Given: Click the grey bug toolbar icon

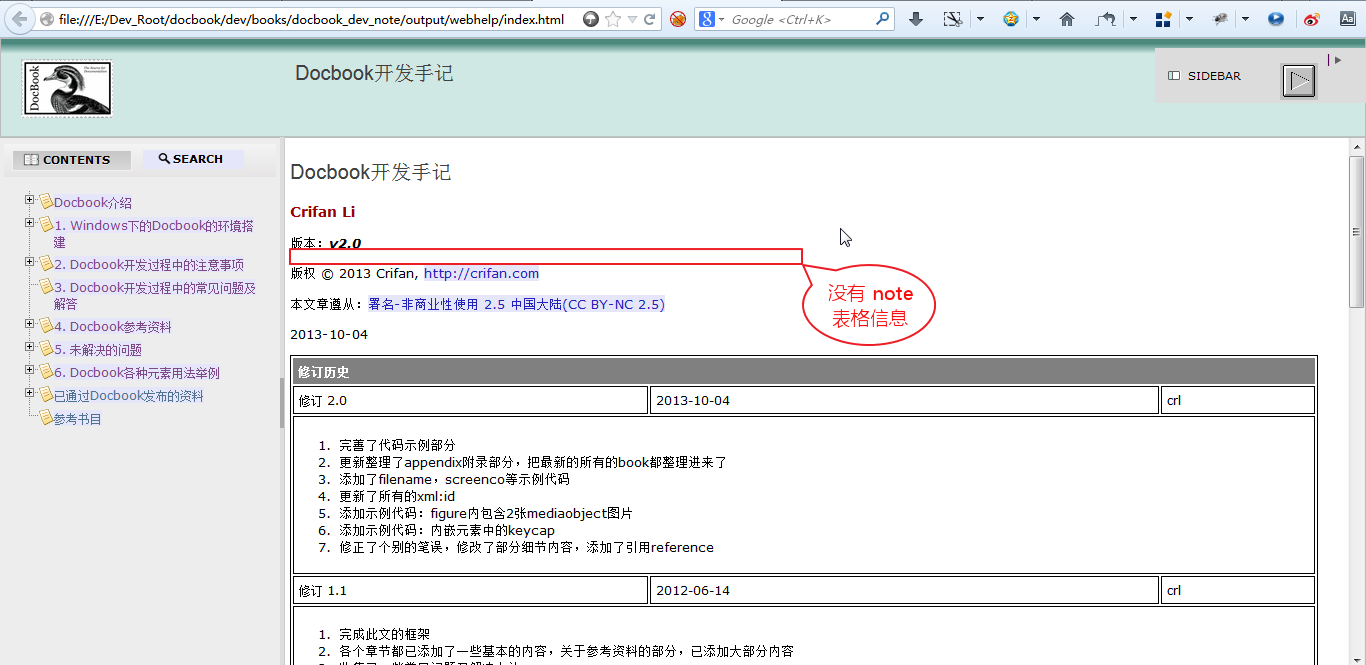Looking at the screenshot, I should click(x=1221, y=19).
